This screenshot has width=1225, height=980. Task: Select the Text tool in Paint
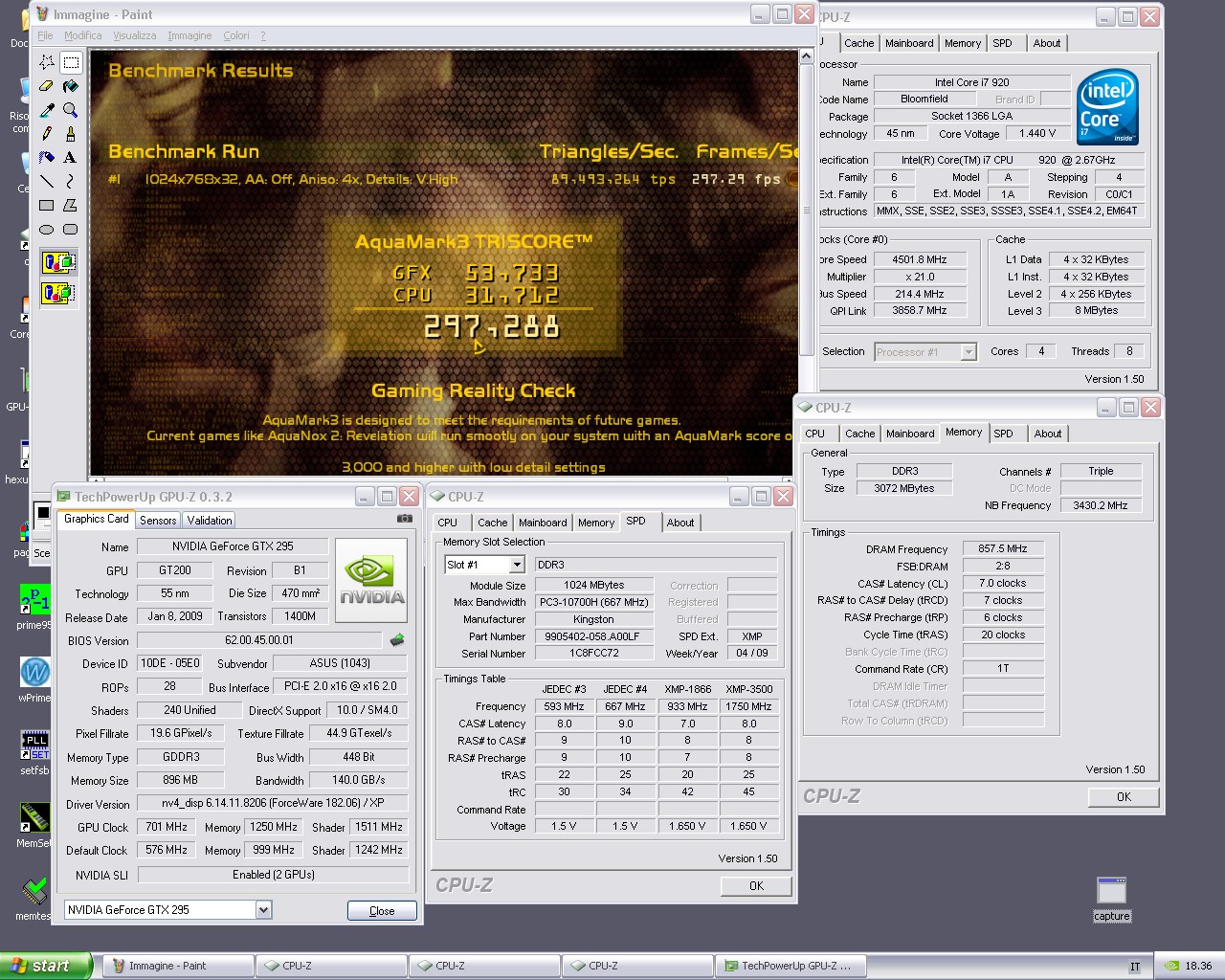pos(71,158)
